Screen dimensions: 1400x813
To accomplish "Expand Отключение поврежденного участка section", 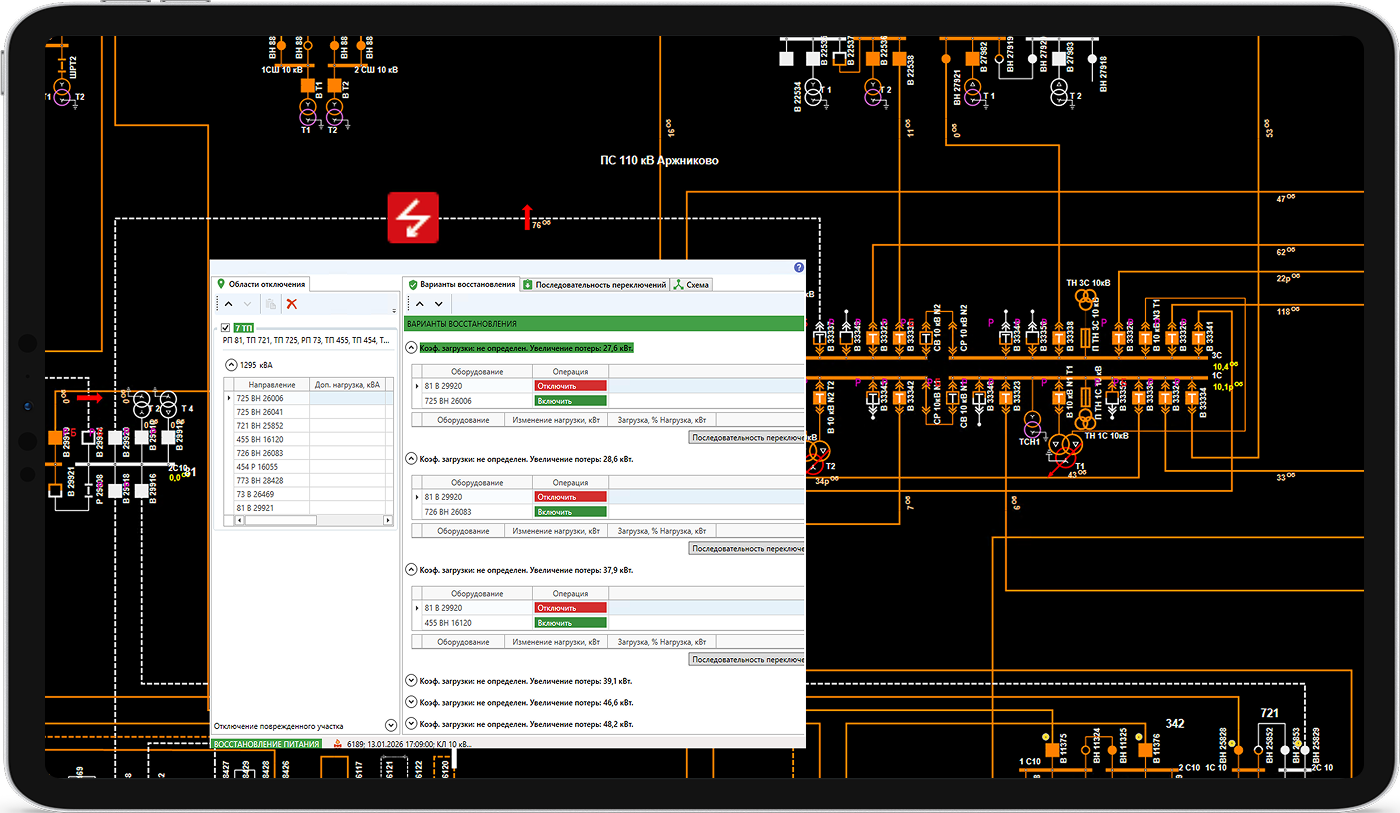I will click(390, 725).
